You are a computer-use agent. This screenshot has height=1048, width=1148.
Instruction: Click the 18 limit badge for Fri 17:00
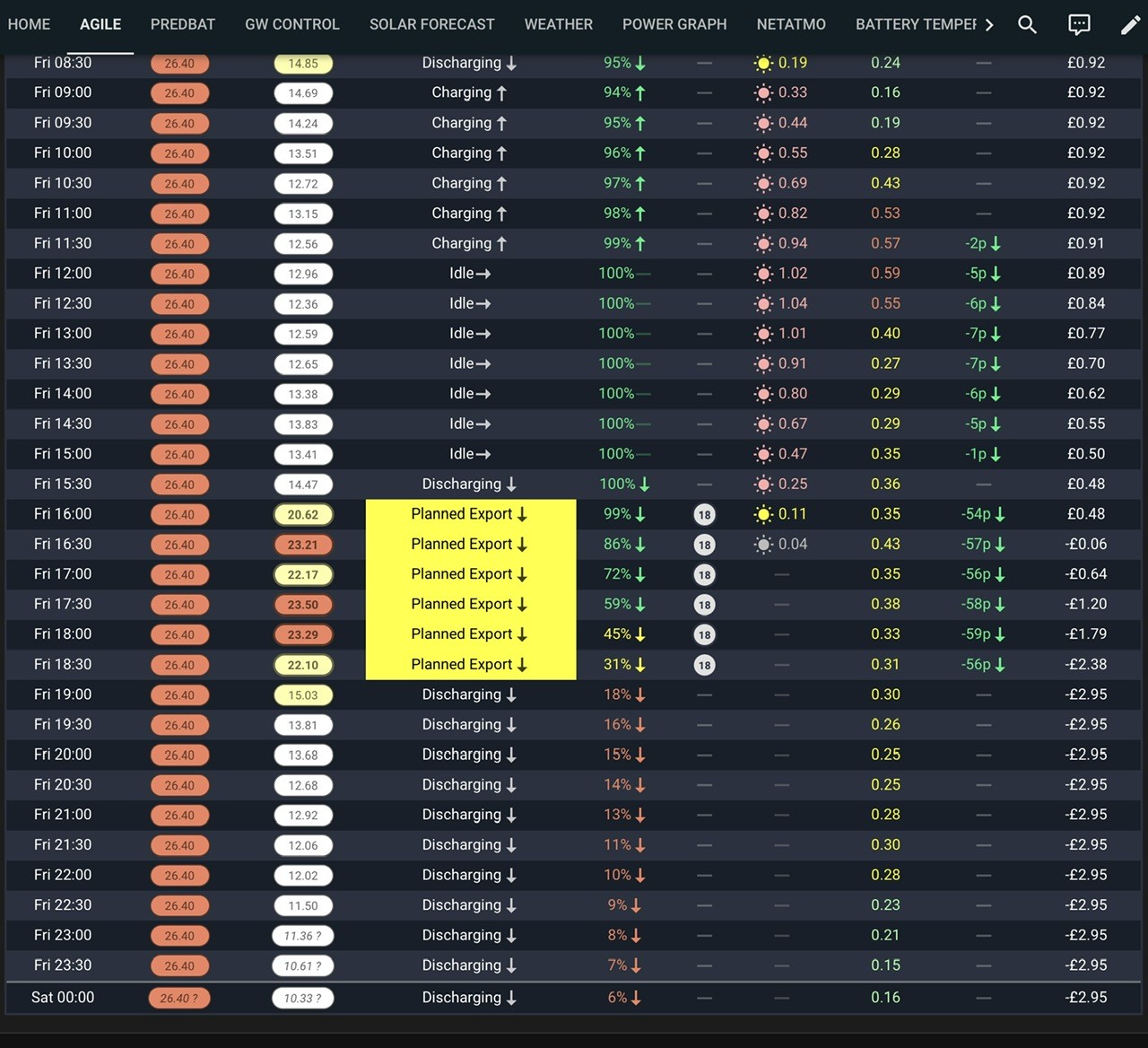coord(704,575)
